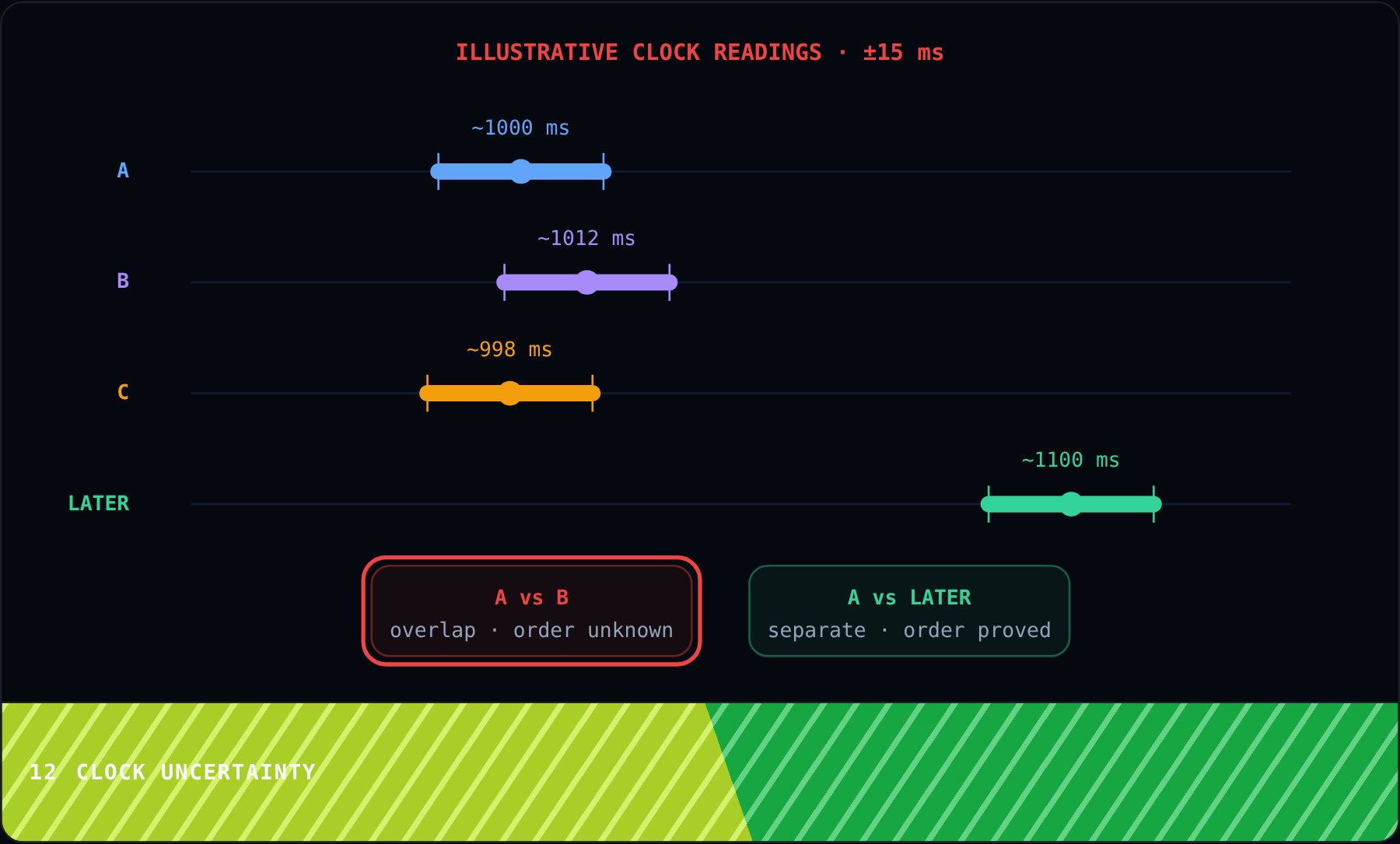Click the purple center dot on row B
Screen dimensions: 1400x844
(x=586, y=282)
